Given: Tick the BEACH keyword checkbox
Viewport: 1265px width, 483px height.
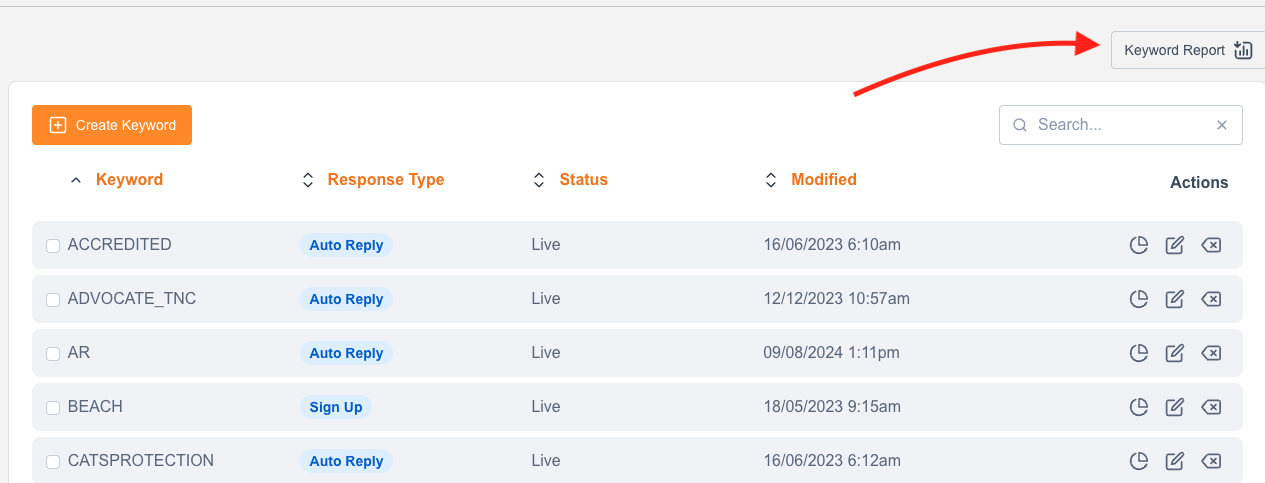Looking at the screenshot, I should (53, 408).
